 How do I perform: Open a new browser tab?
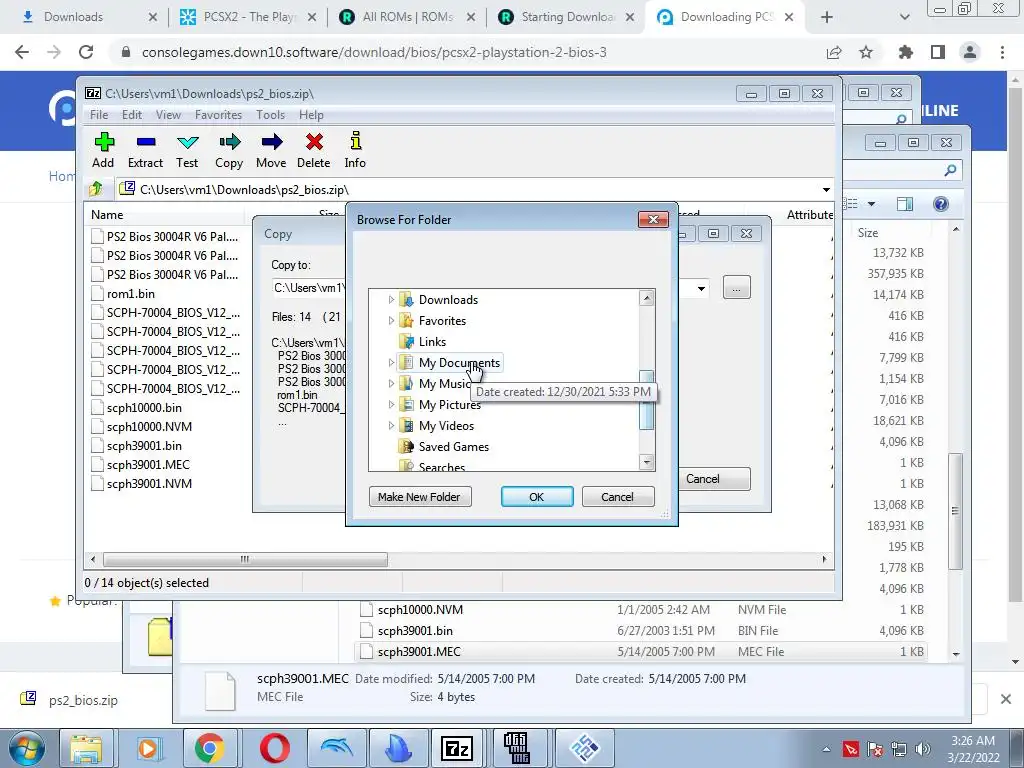(827, 17)
